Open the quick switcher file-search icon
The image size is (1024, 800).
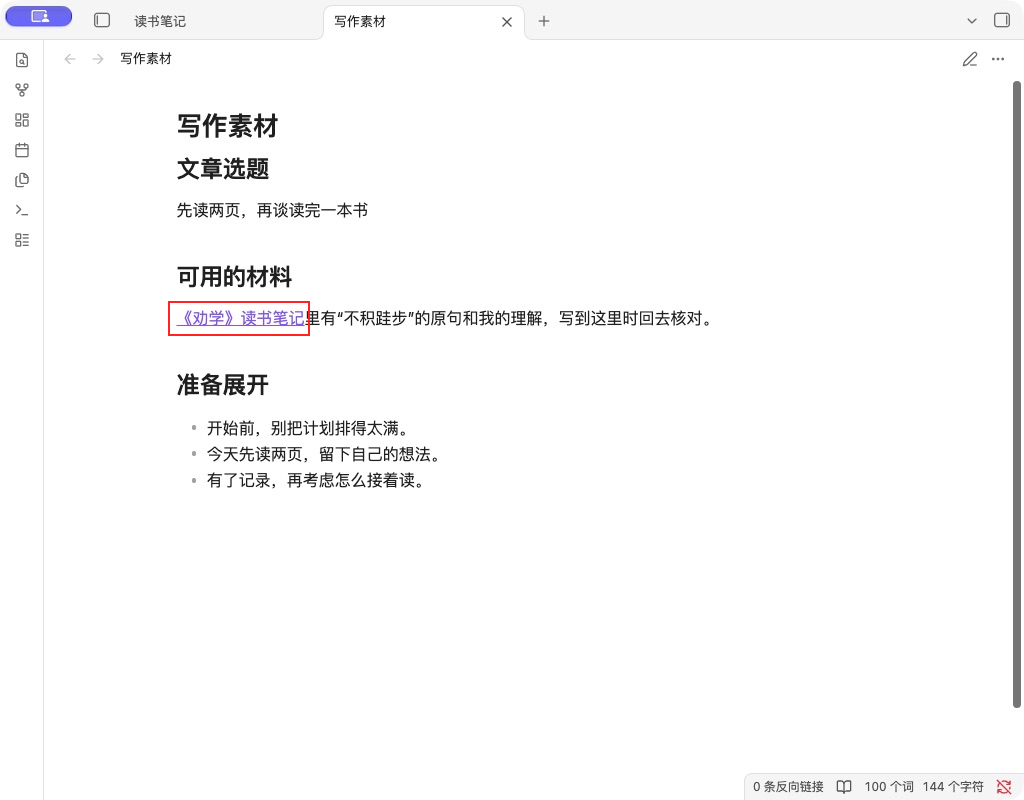(22, 60)
